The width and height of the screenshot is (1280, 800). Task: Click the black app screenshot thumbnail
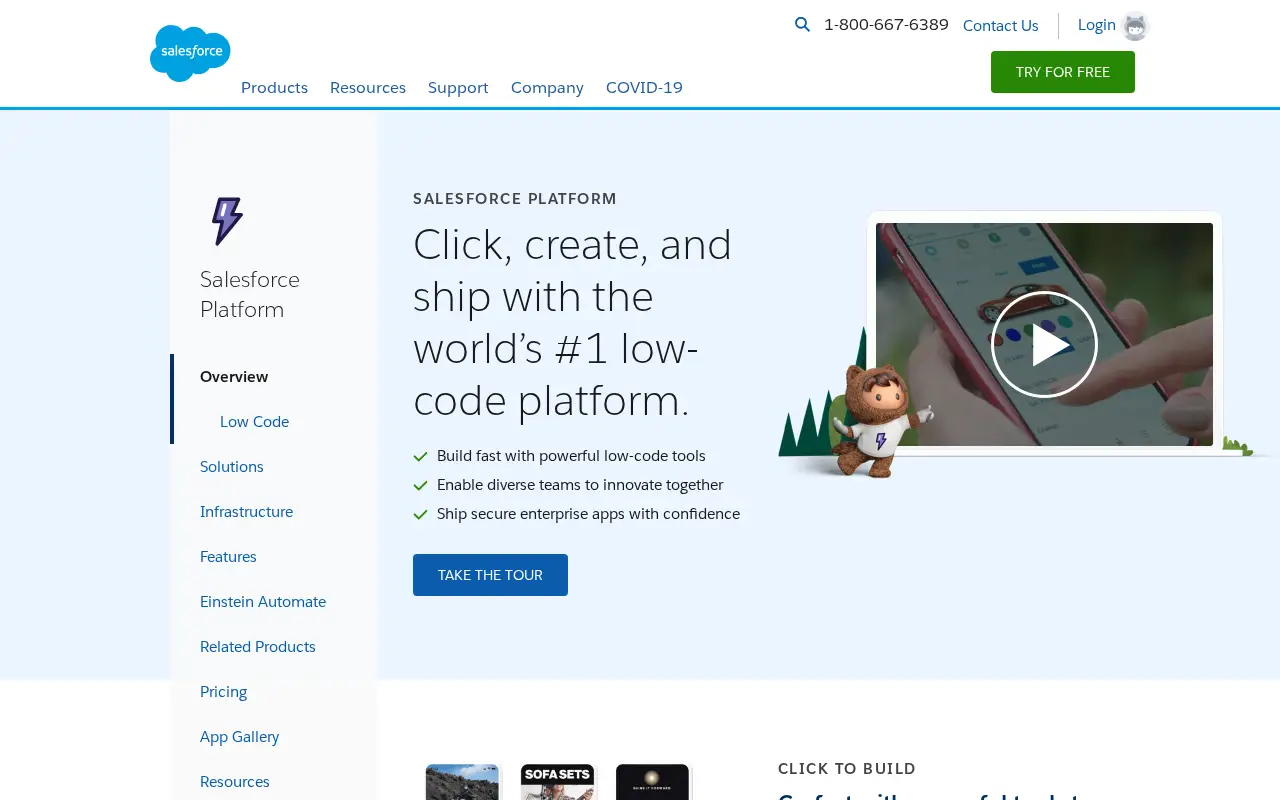[652, 782]
